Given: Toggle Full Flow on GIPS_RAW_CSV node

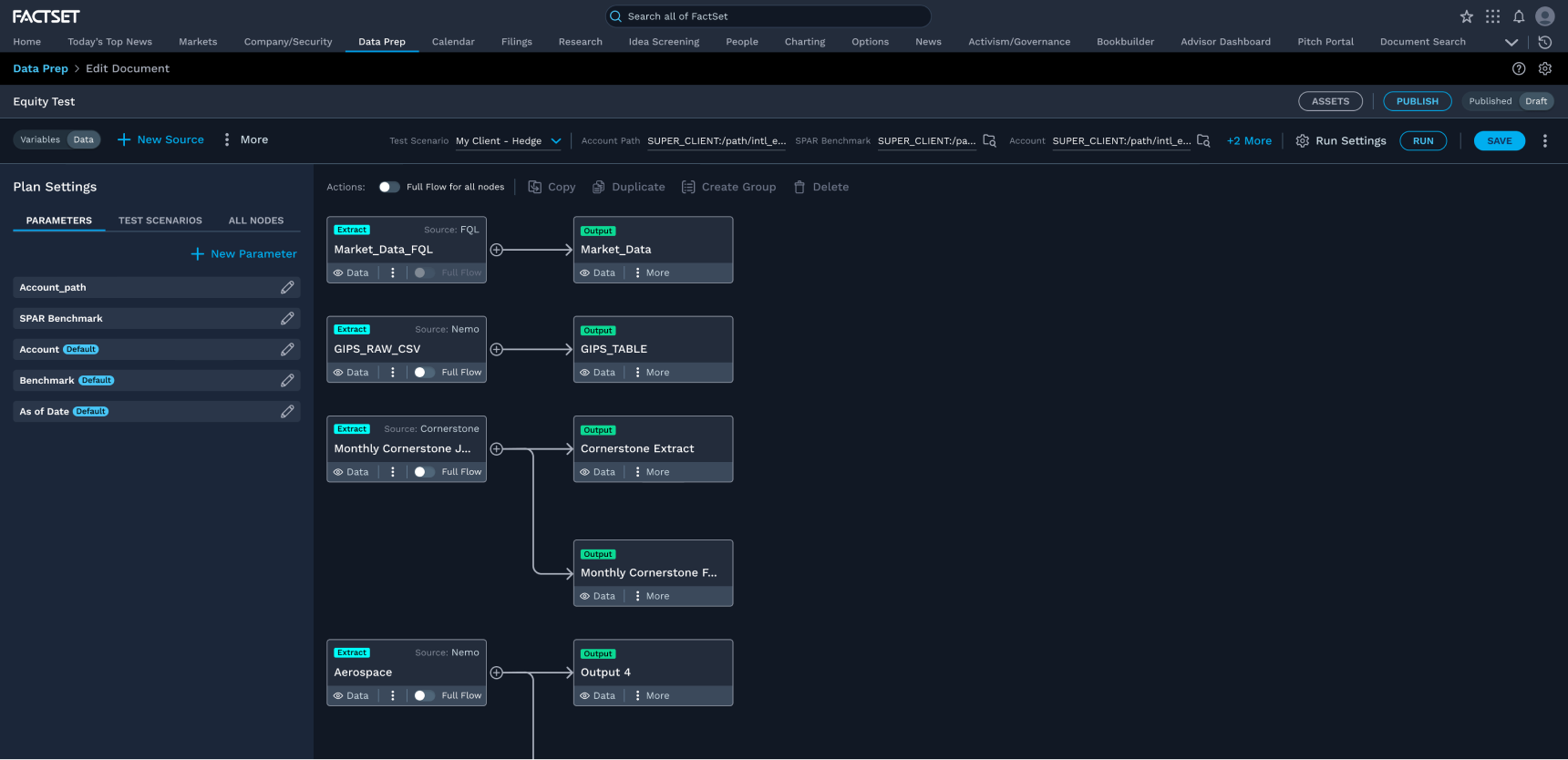Looking at the screenshot, I should tap(424, 372).
